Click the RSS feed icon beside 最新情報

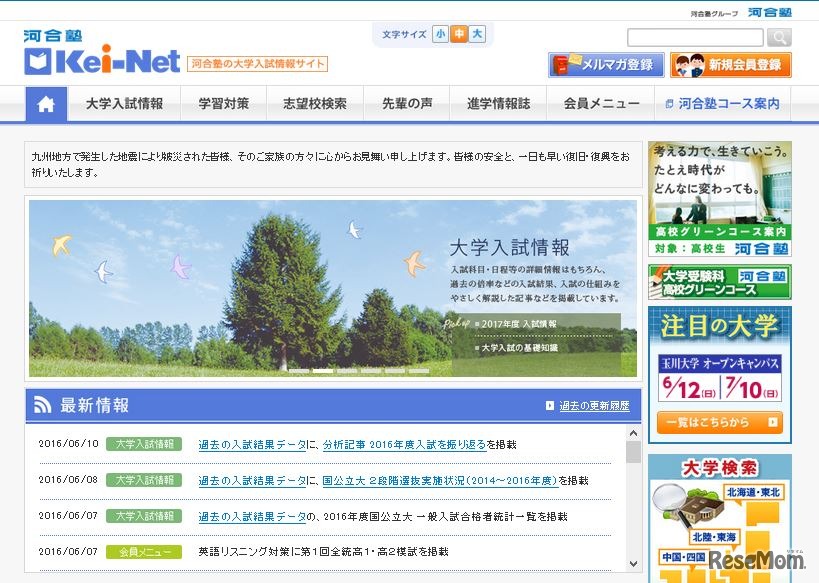(x=43, y=405)
